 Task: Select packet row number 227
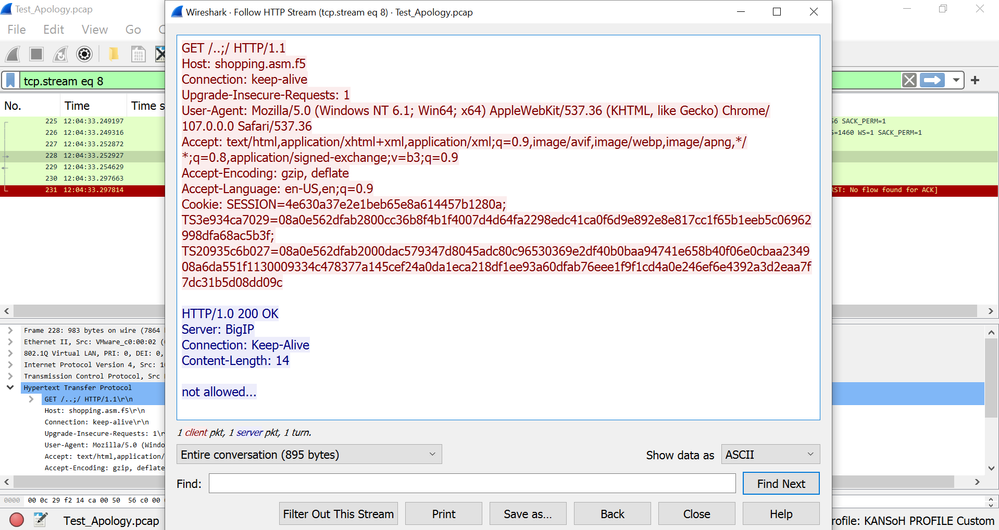83,144
